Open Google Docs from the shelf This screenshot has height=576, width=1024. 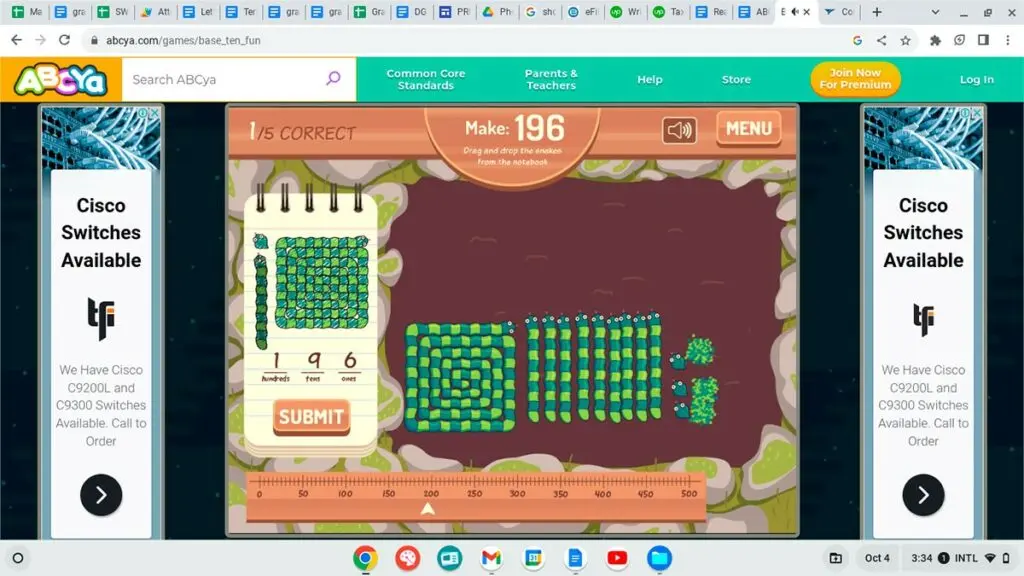pyautogui.click(x=575, y=558)
